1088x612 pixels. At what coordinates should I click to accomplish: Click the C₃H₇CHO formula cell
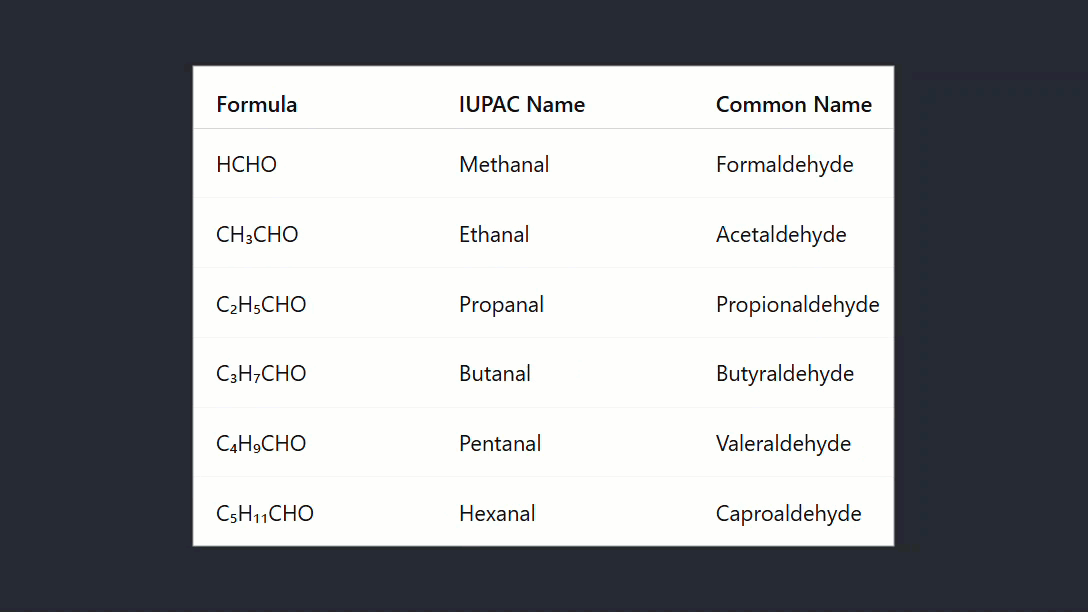coord(261,374)
